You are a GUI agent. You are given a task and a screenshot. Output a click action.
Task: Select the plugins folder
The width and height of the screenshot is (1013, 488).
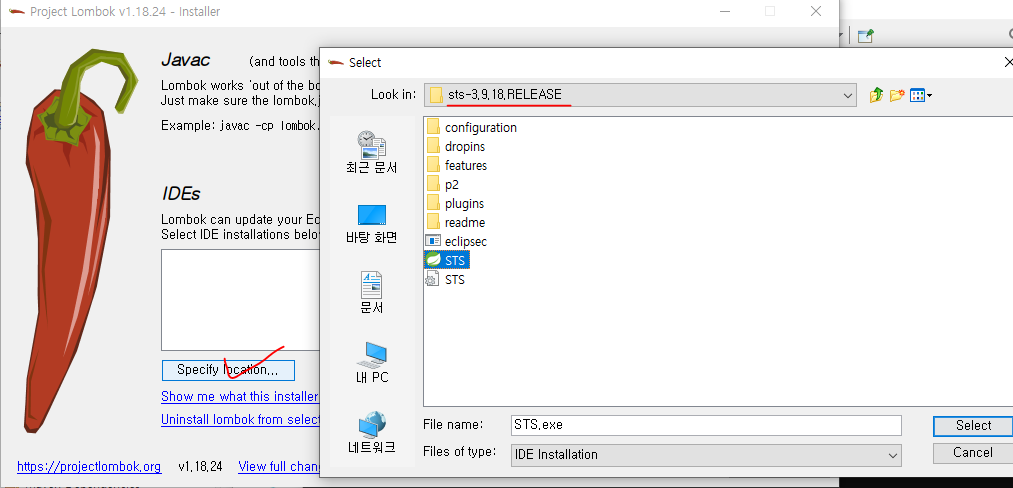tap(455, 204)
